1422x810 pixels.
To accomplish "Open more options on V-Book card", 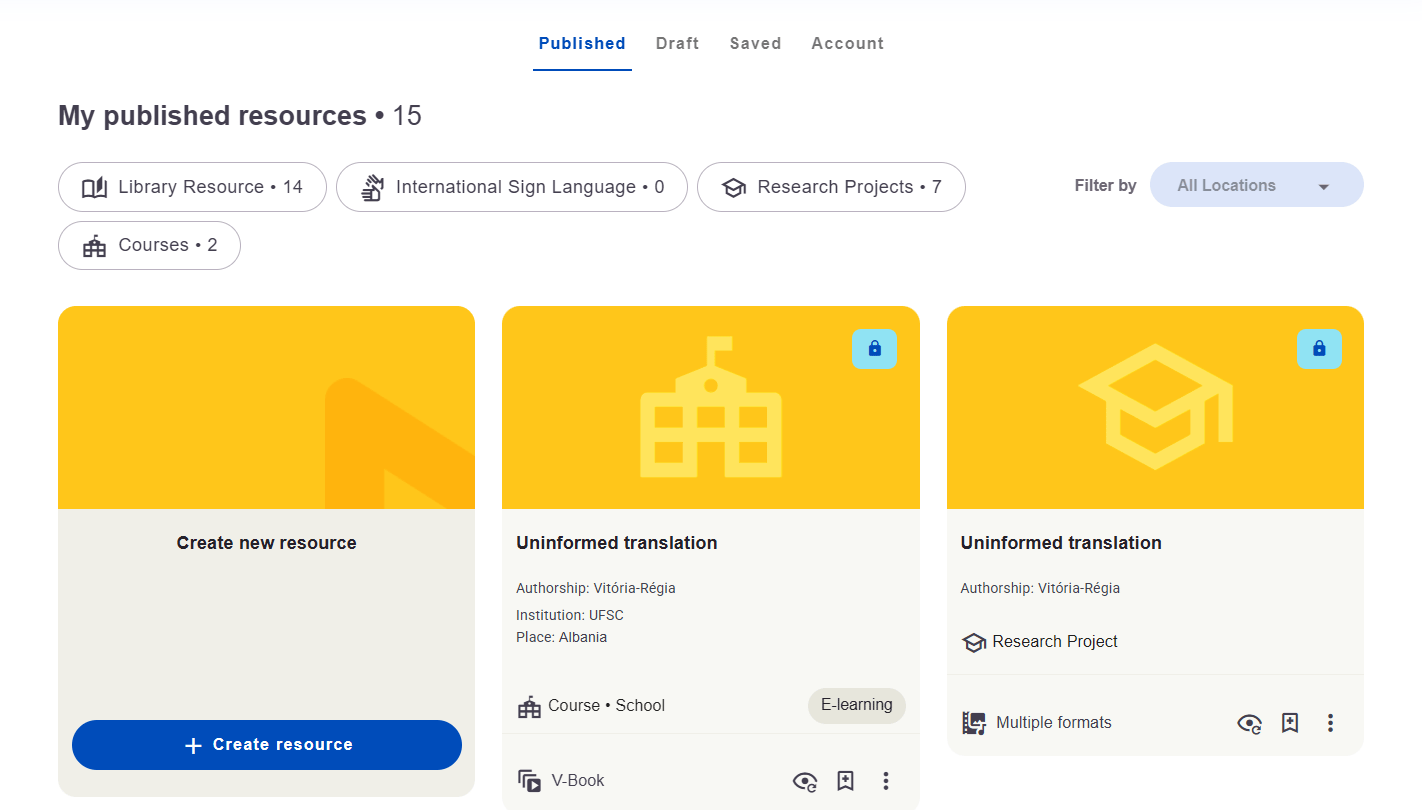I will (886, 781).
